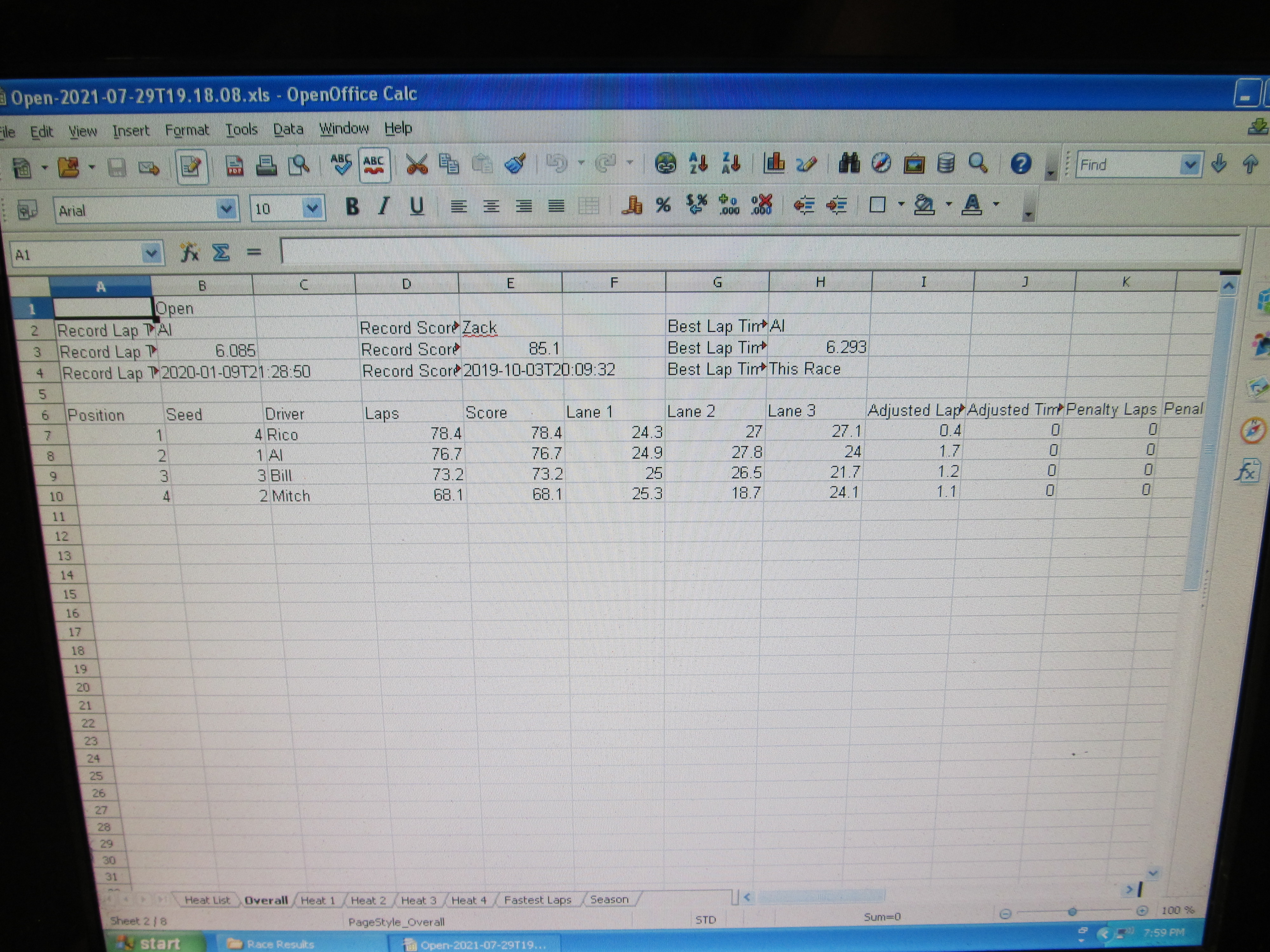Viewport: 1270px width, 952px height.
Task: Toggle Underline formatting
Action: pyautogui.click(x=417, y=206)
